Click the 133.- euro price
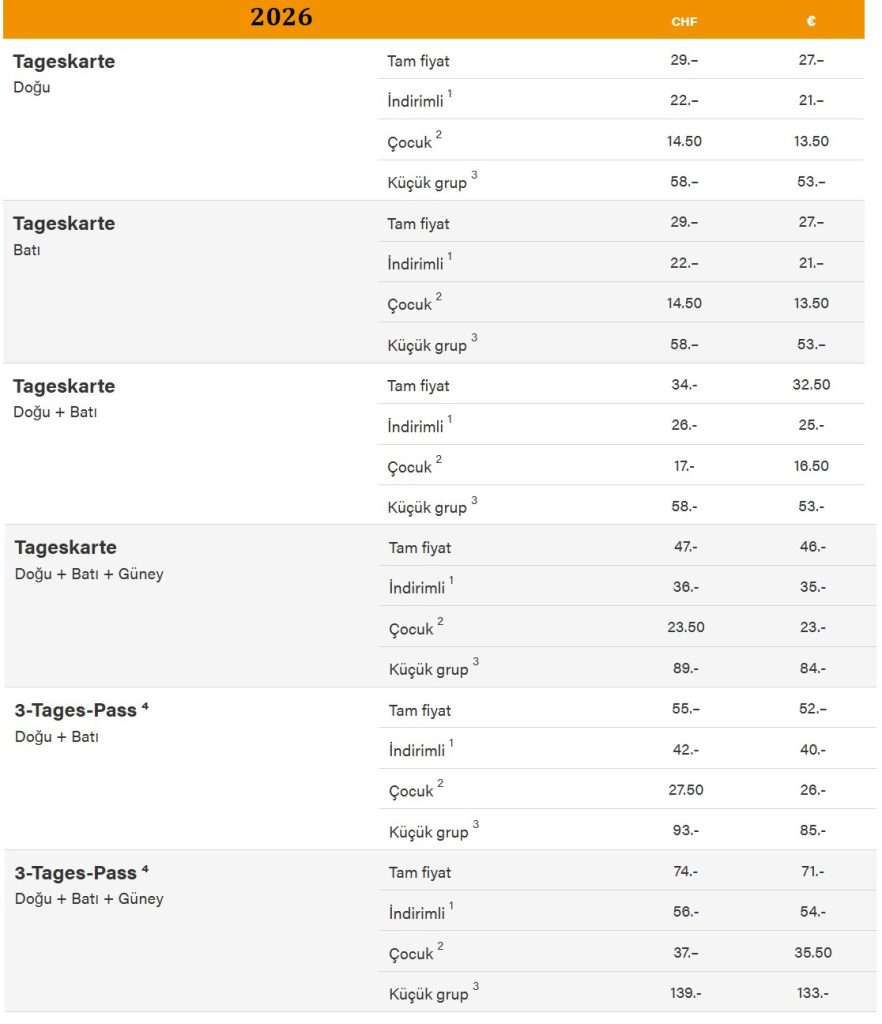The height and width of the screenshot is (1024, 882). pyautogui.click(x=812, y=993)
